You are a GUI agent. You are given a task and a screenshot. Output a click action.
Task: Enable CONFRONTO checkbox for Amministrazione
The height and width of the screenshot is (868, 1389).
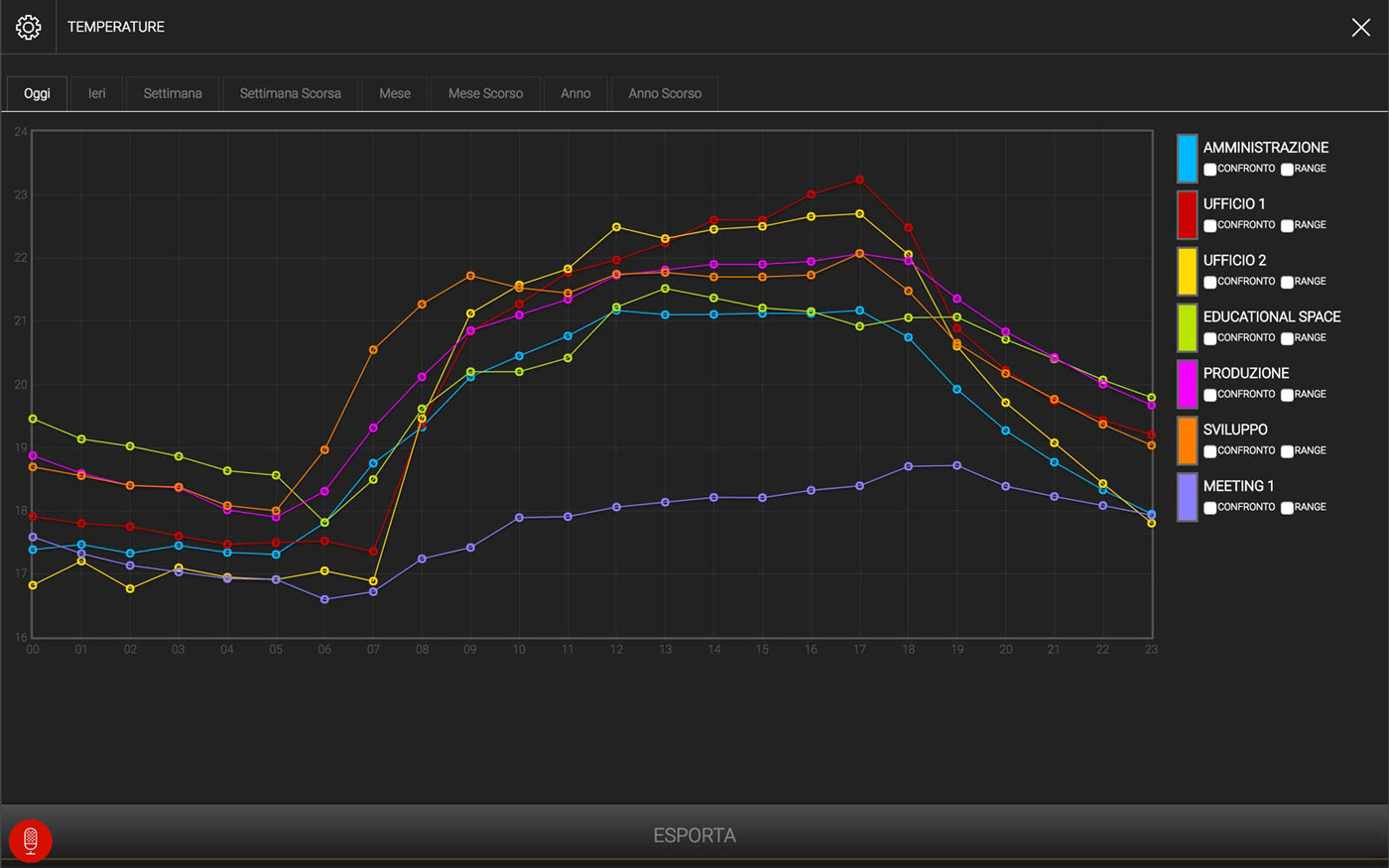pos(1209,170)
